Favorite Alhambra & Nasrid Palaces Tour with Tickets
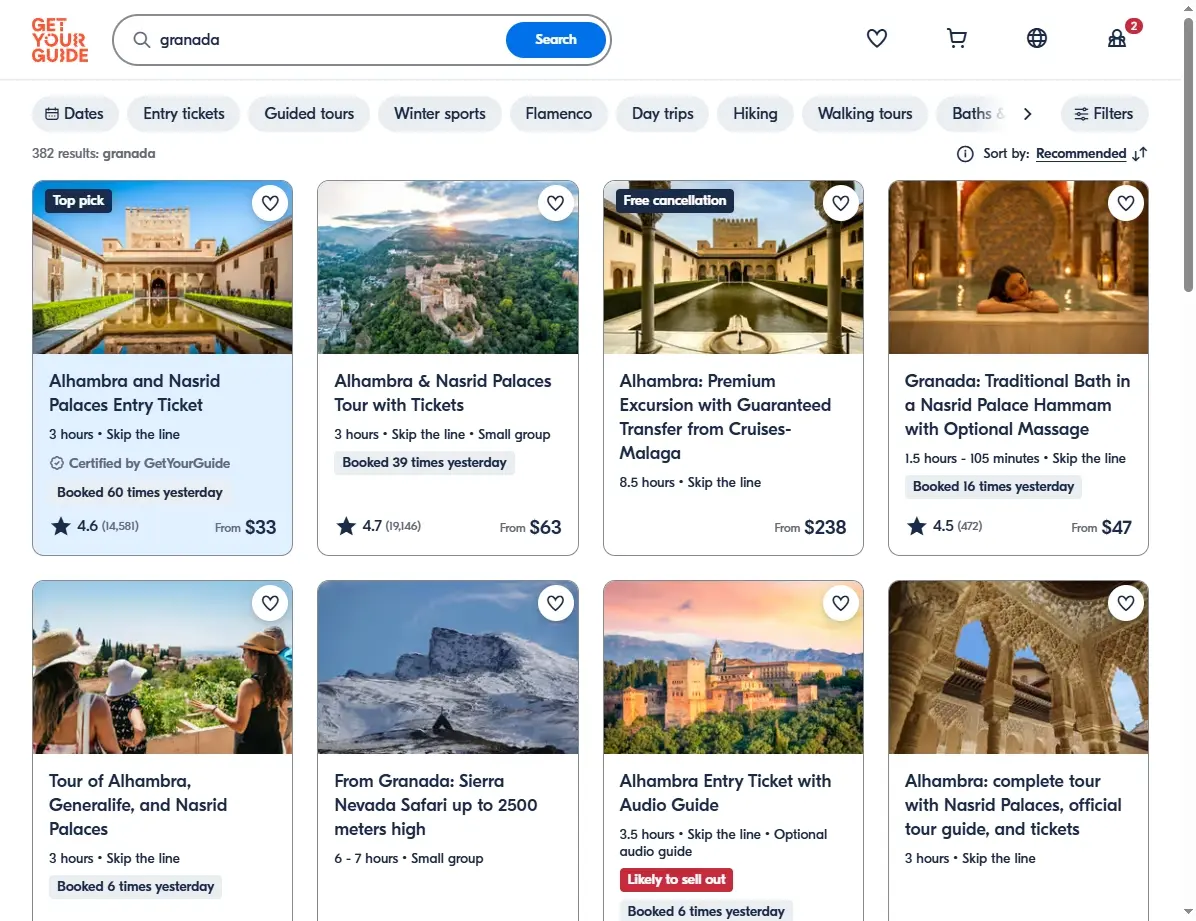 click(555, 203)
